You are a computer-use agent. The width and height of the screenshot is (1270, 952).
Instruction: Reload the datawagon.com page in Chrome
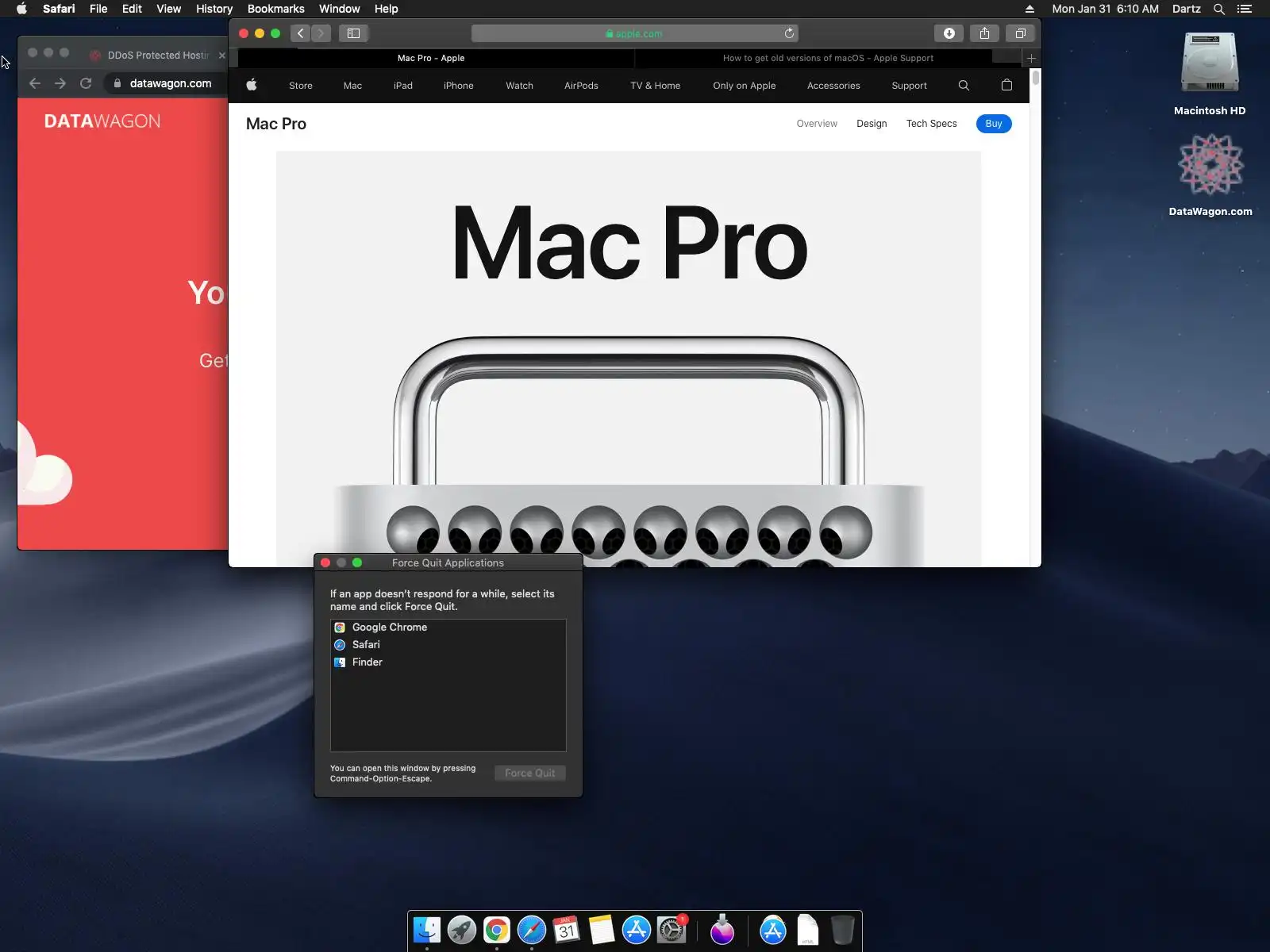click(x=86, y=83)
